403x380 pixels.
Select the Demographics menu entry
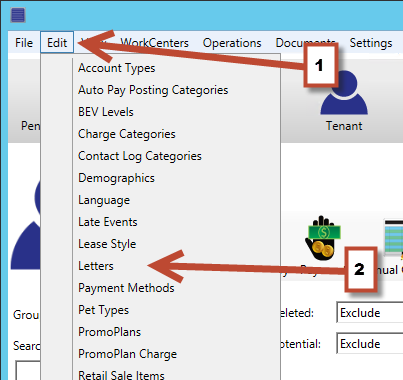tap(116, 178)
